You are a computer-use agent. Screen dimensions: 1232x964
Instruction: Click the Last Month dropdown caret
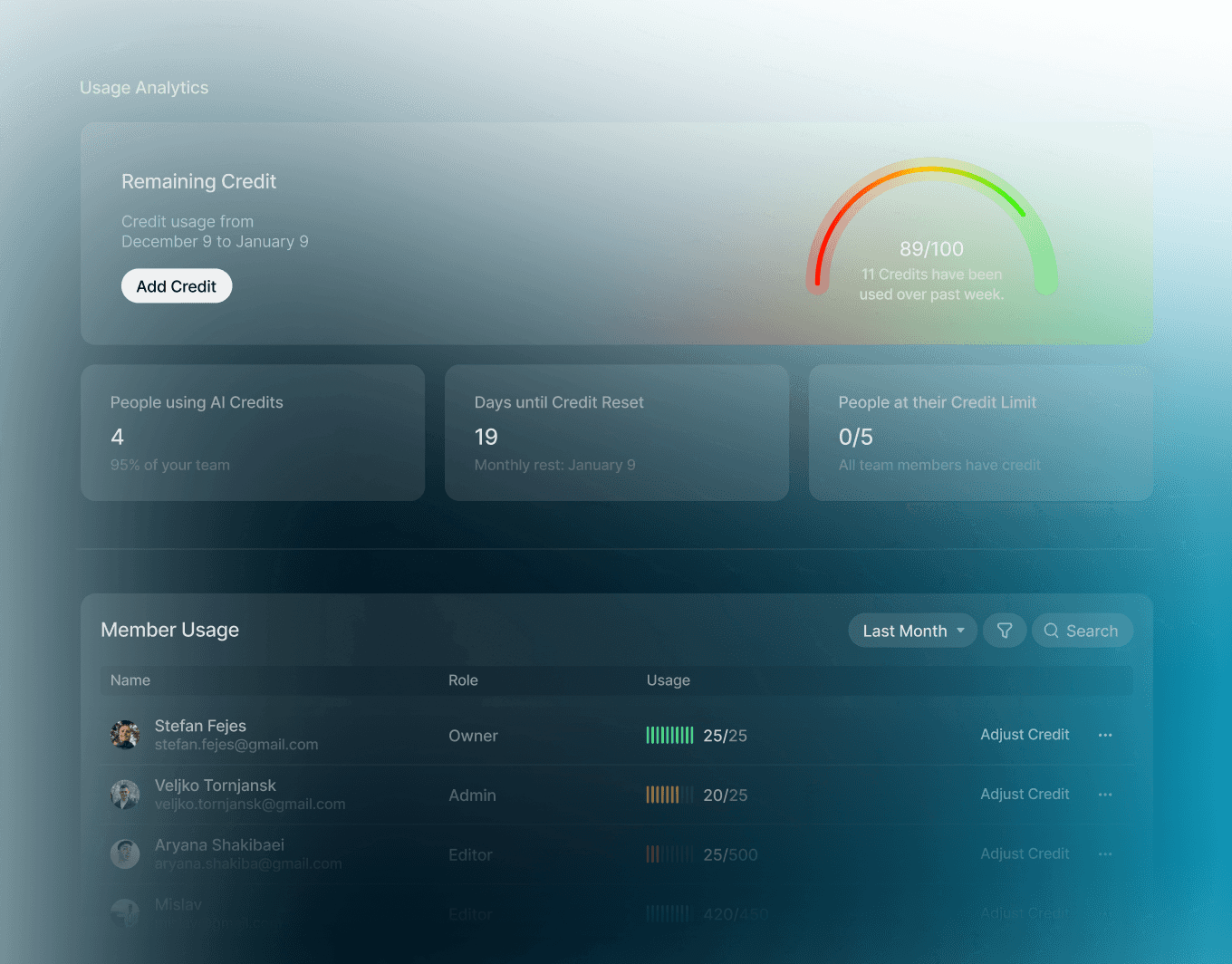(960, 631)
